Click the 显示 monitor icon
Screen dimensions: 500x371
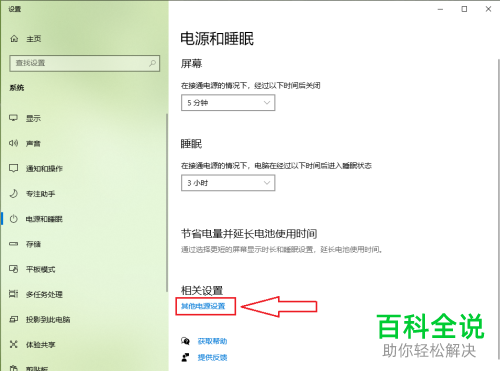[13, 118]
